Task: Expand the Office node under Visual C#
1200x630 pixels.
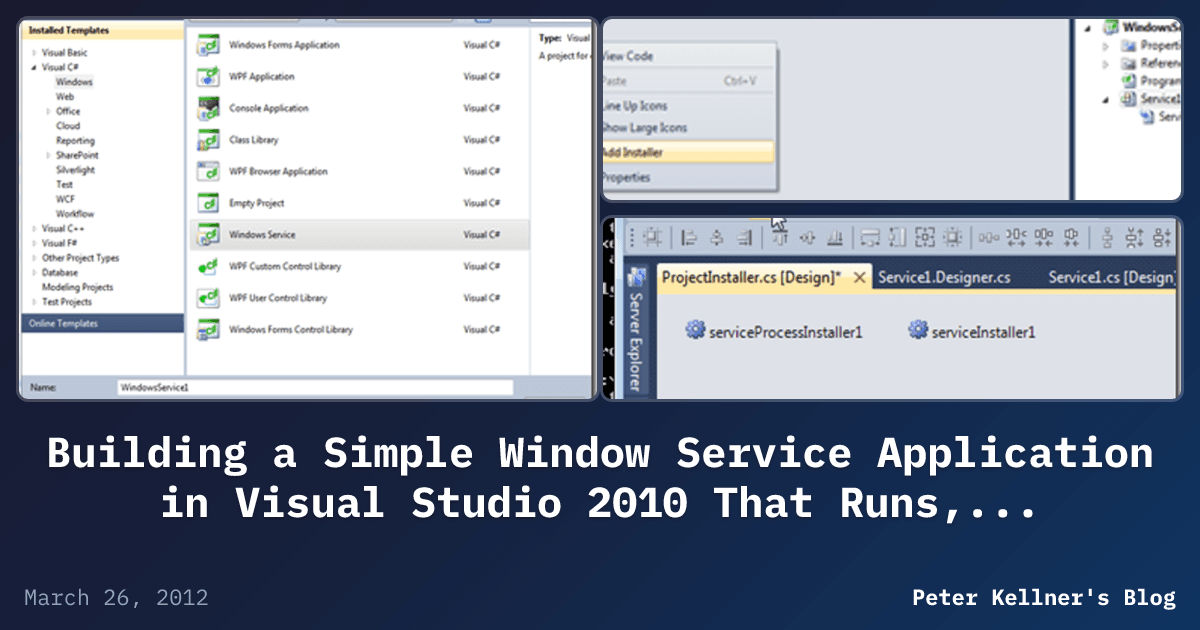Action: pos(49,112)
